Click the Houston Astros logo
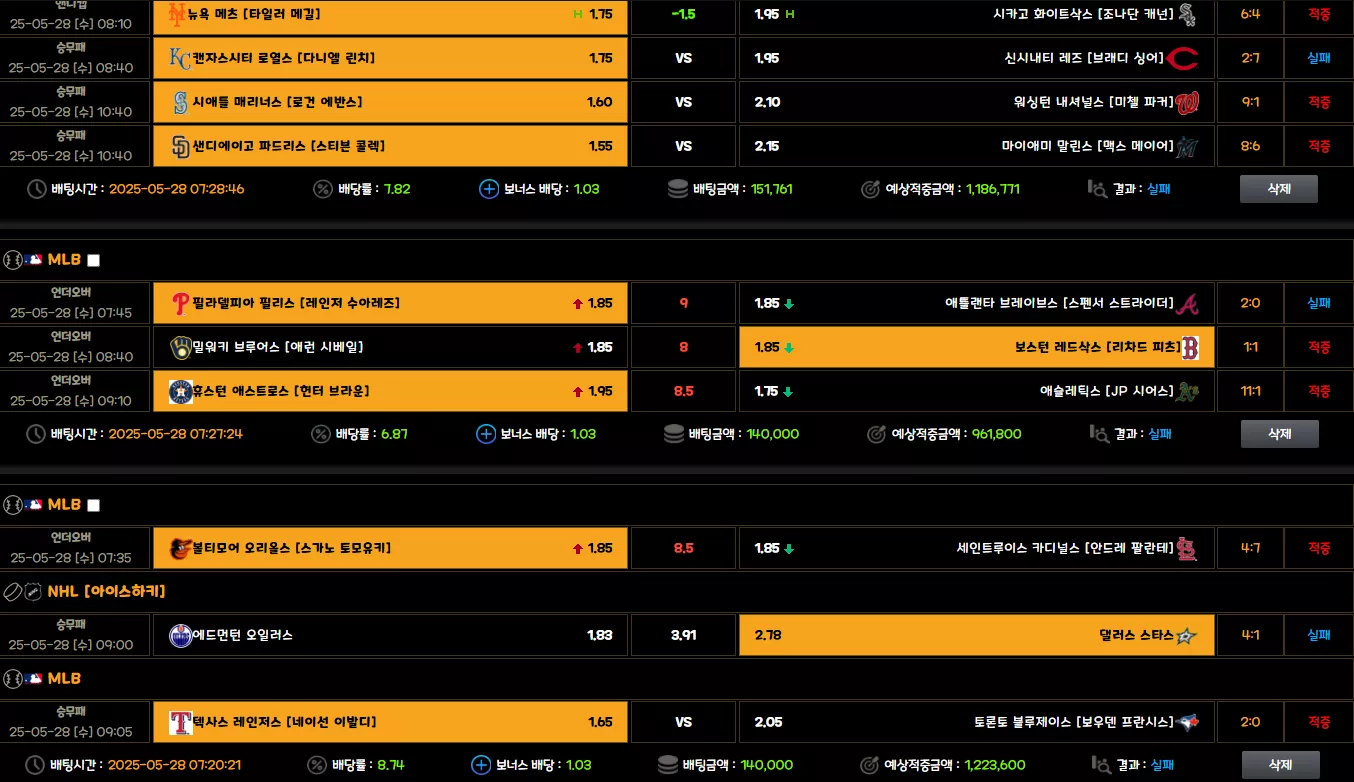The height and width of the screenshot is (782, 1354). (180, 391)
